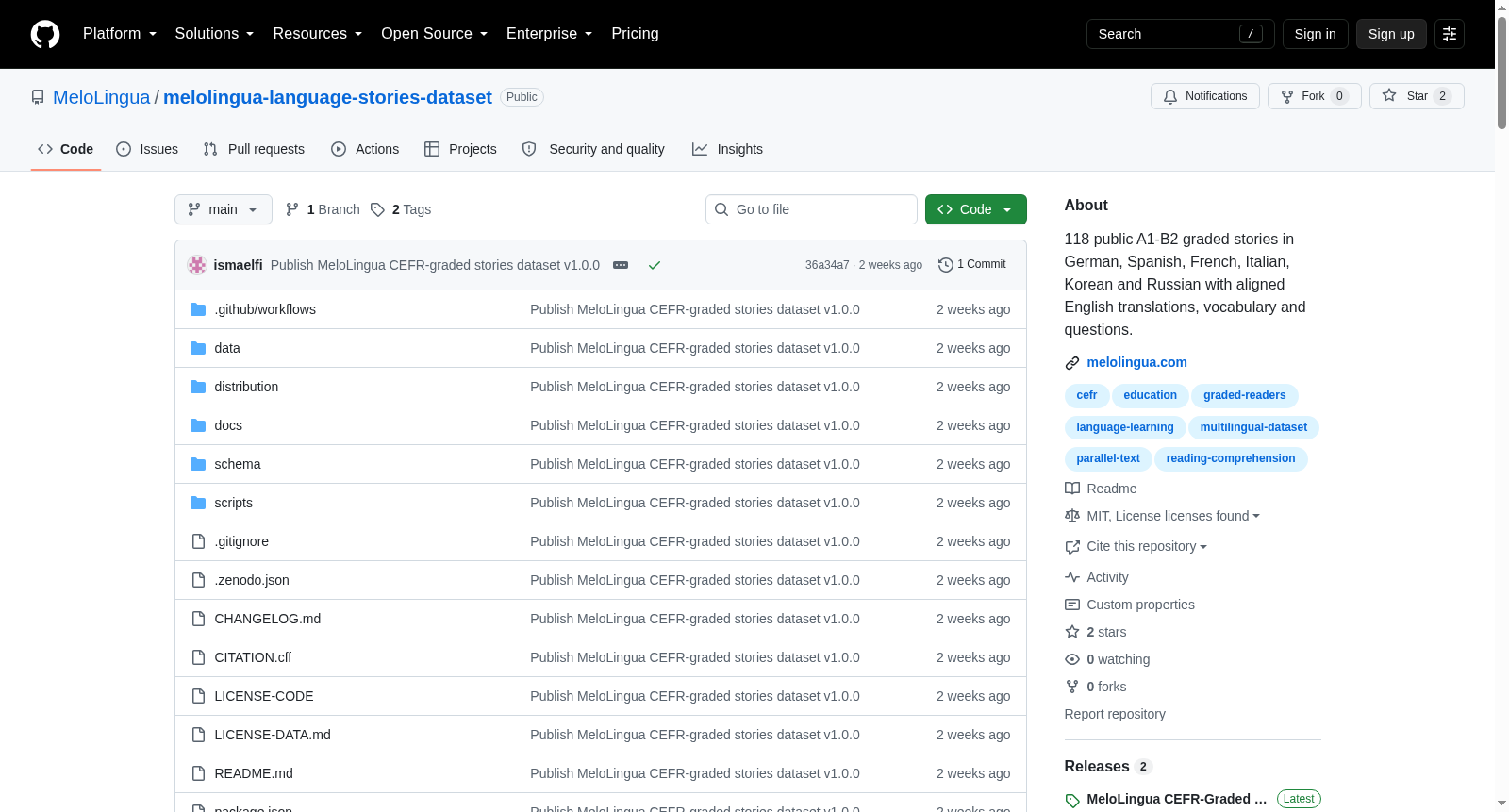Open the Security and quality tab
Image resolution: width=1509 pixels, height=812 pixels.
[x=593, y=149]
